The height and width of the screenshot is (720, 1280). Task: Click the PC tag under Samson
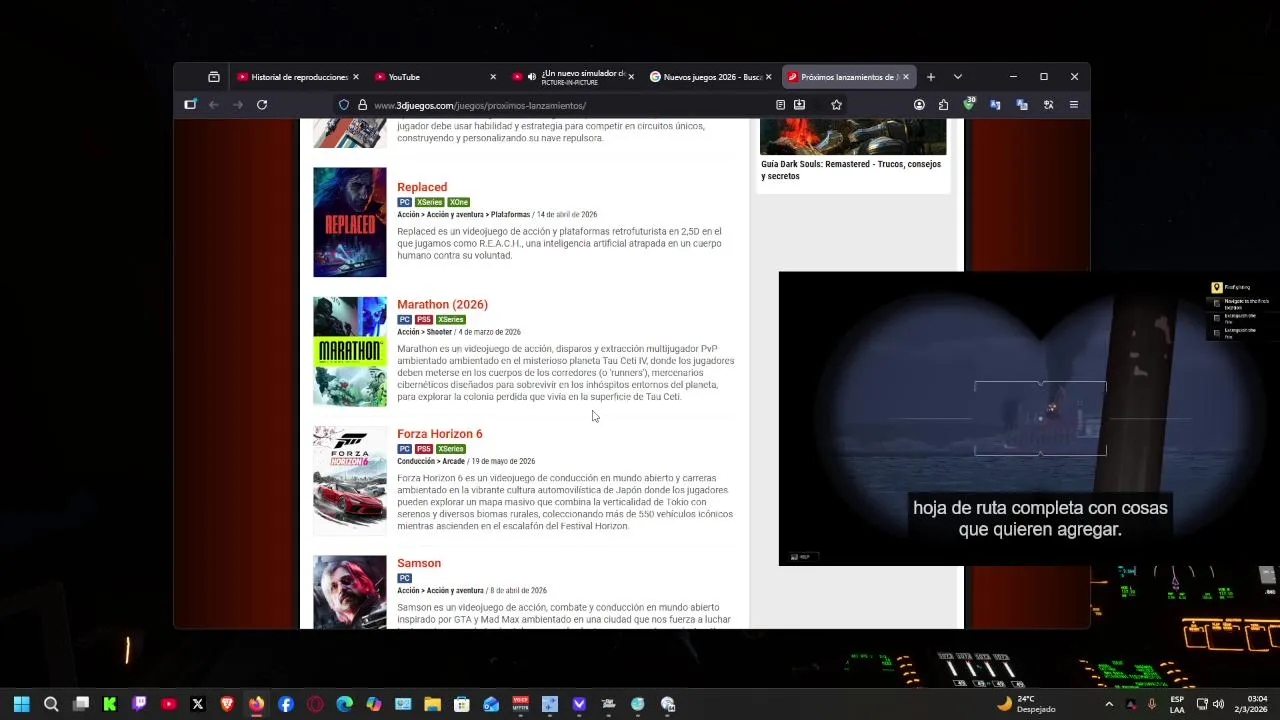[x=404, y=578]
